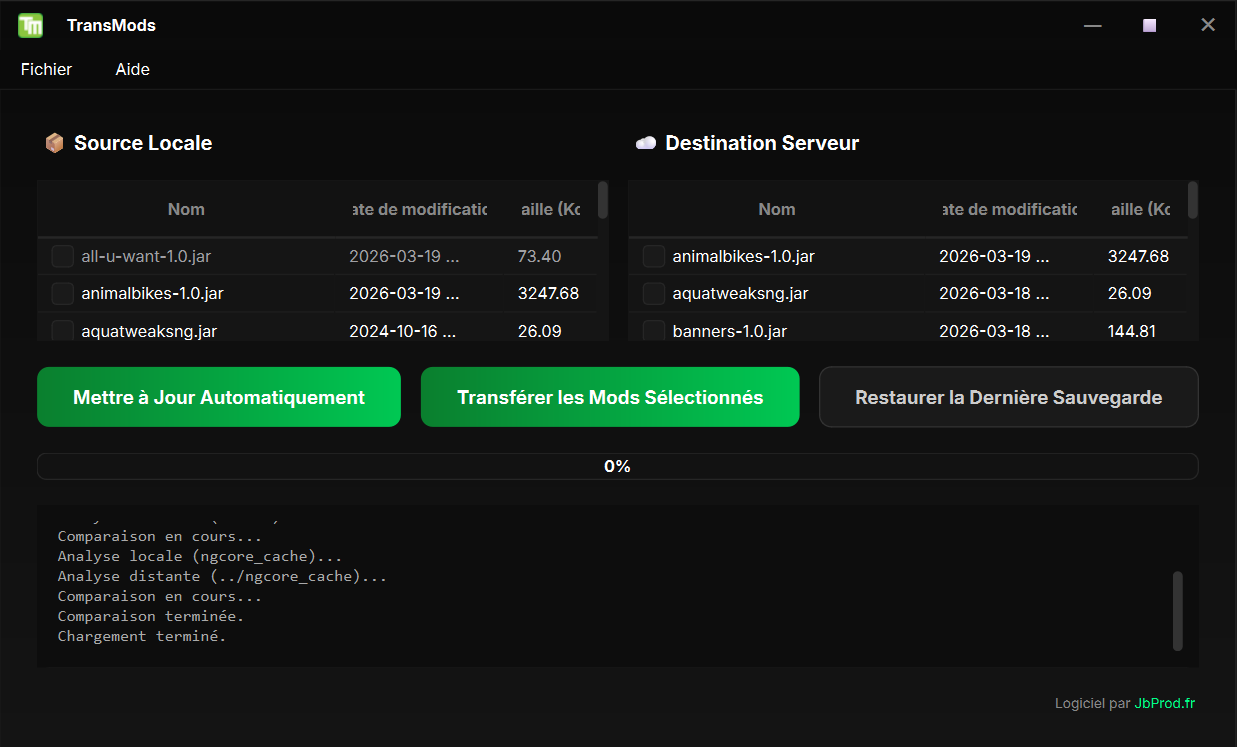Click the 144.81 size value

pos(1132,330)
